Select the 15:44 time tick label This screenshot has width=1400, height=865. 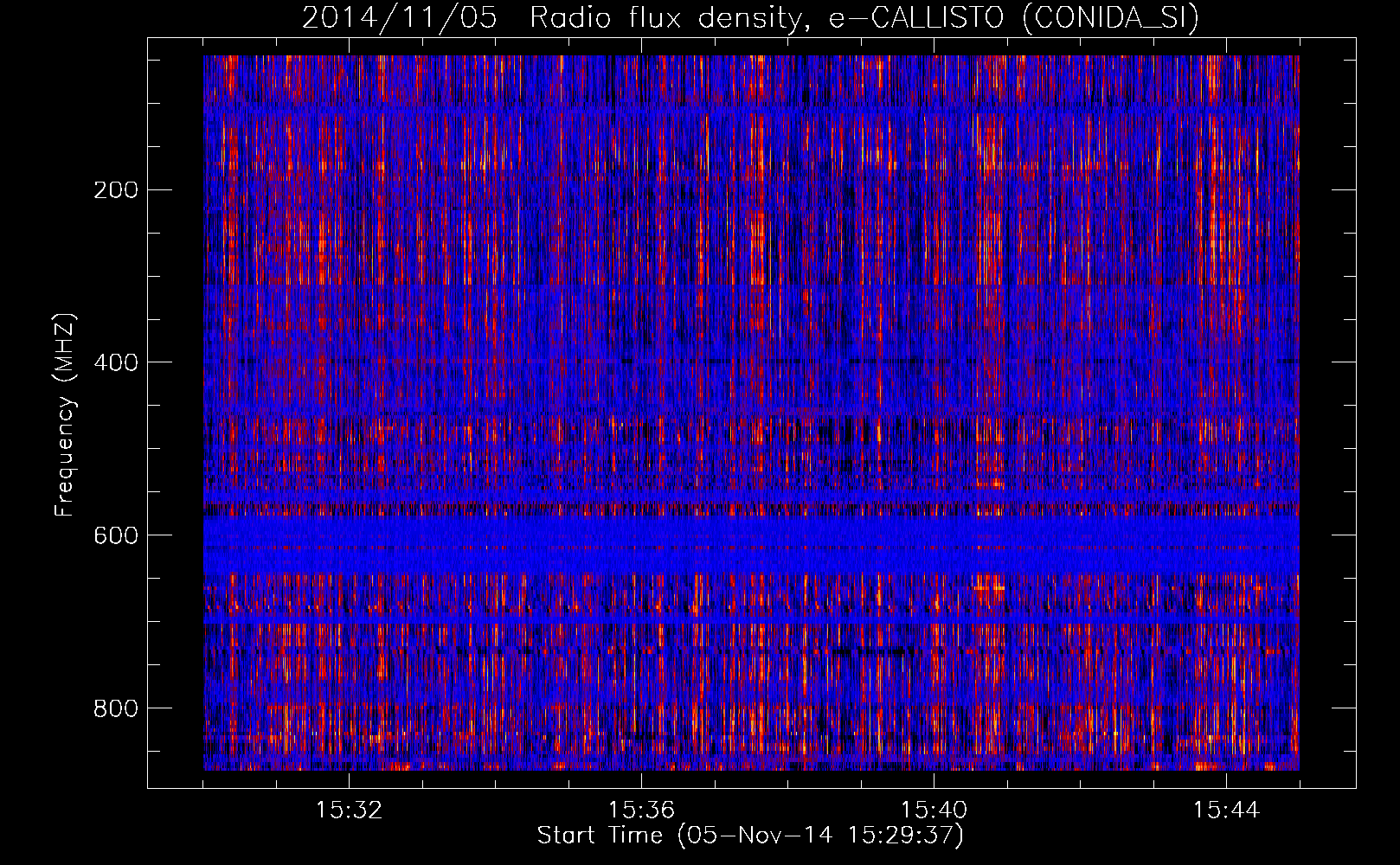click(1226, 811)
